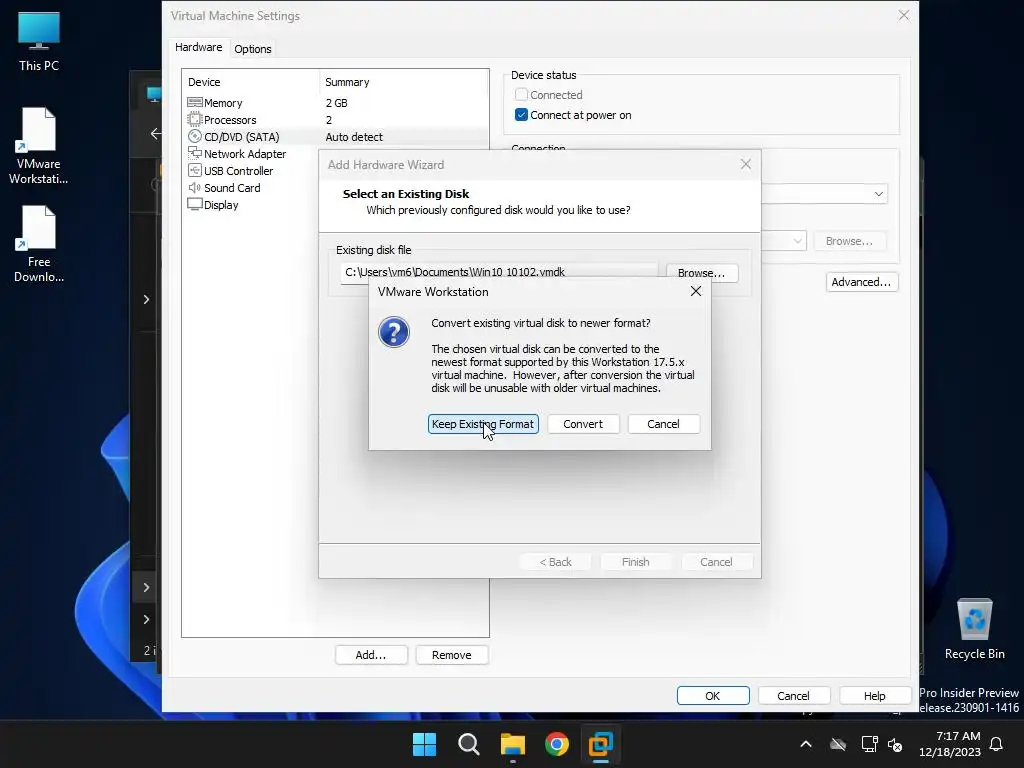This screenshot has height=768, width=1024.
Task: Select the Network Adapter icon
Action: pyautogui.click(x=195, y=153)
